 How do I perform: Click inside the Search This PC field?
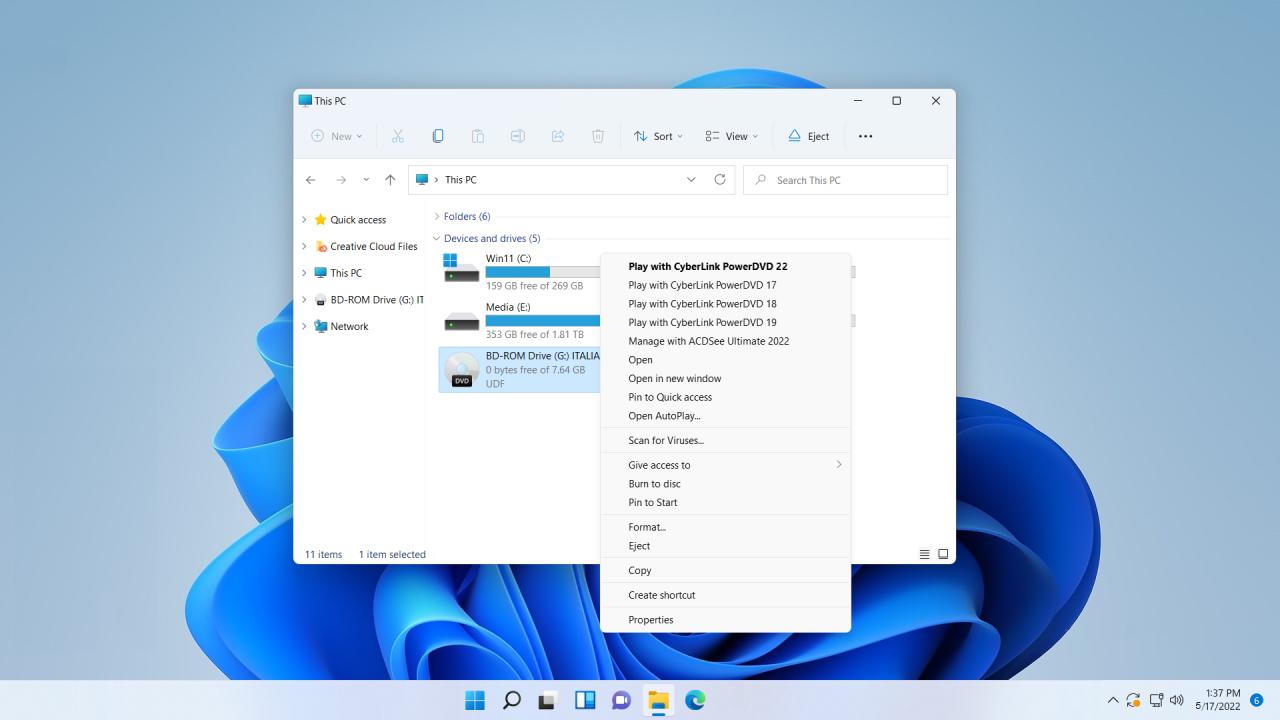[x=845, y=179]
